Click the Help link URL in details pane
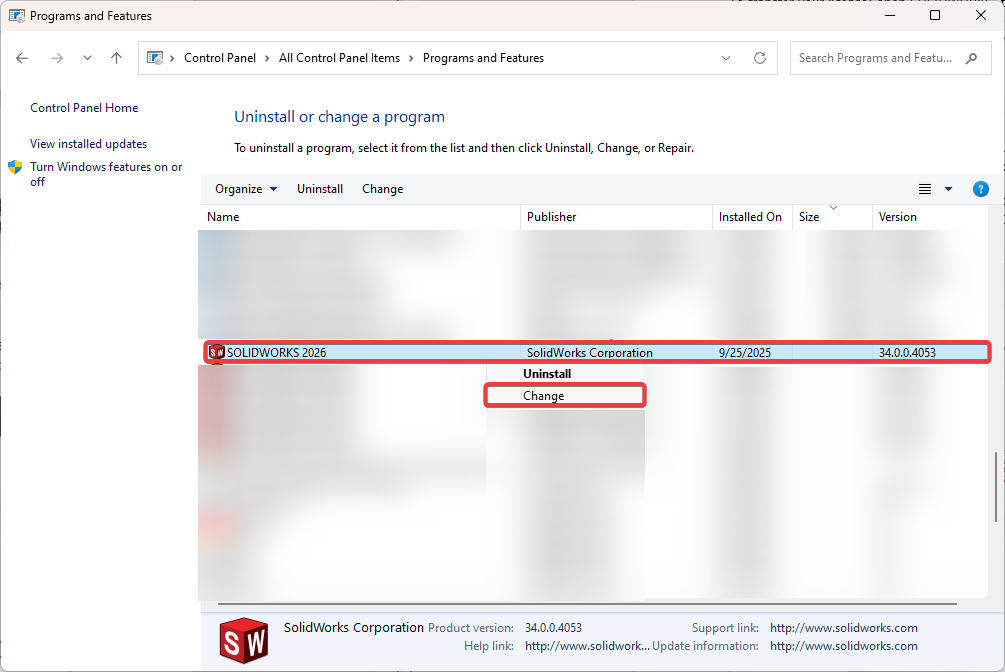 pos(587,646)
